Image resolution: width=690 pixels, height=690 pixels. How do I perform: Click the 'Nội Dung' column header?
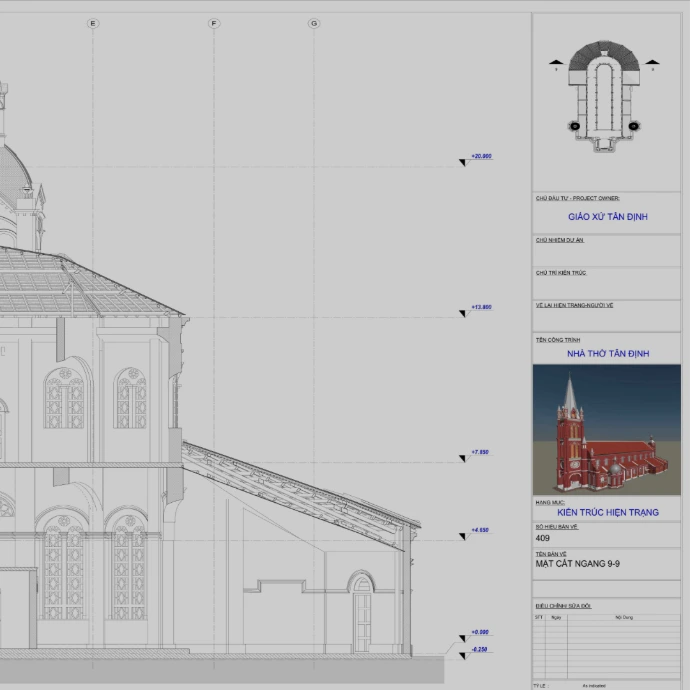624,617
